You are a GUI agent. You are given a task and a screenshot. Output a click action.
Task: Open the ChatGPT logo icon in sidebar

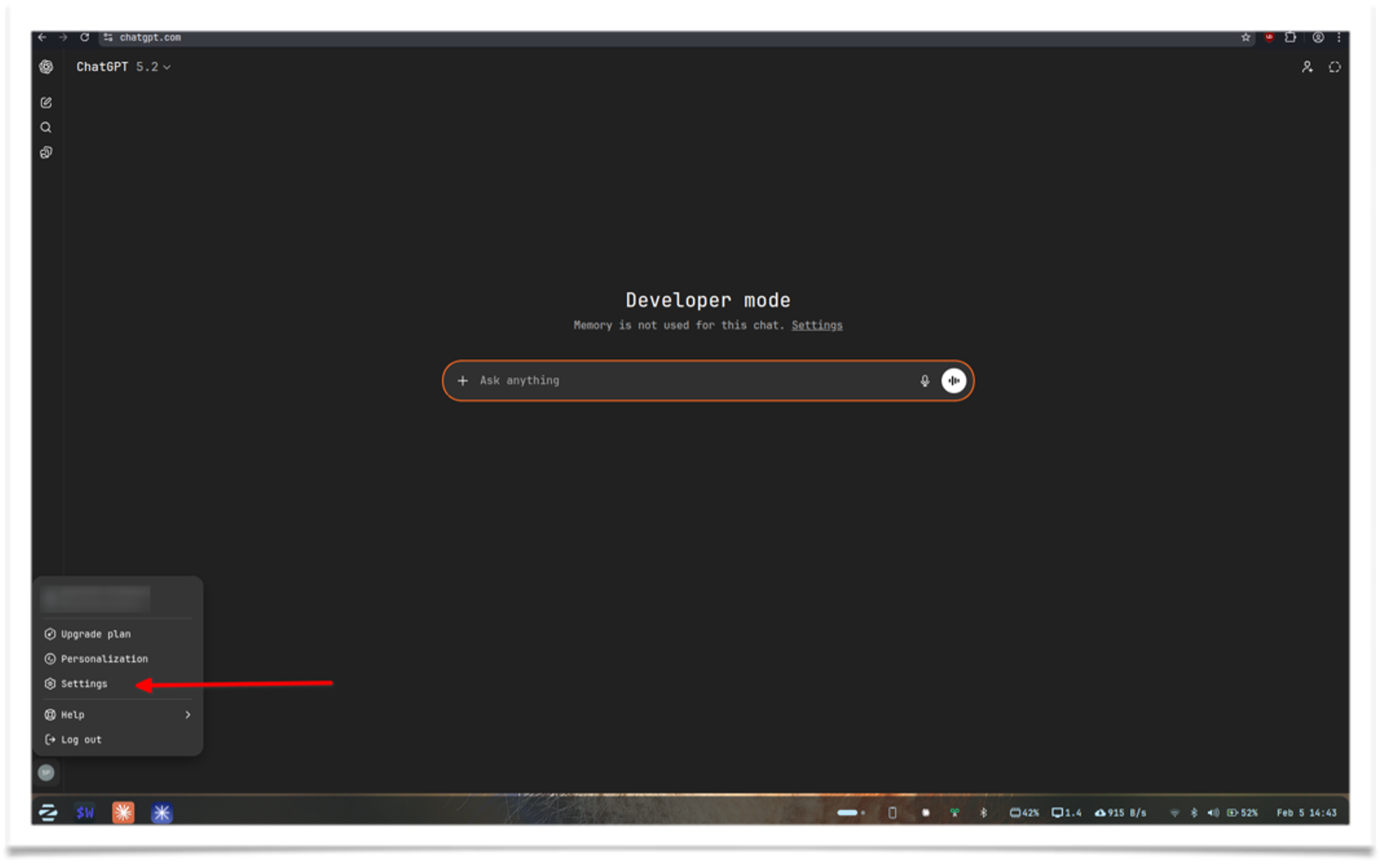click(x=46, y=67)
